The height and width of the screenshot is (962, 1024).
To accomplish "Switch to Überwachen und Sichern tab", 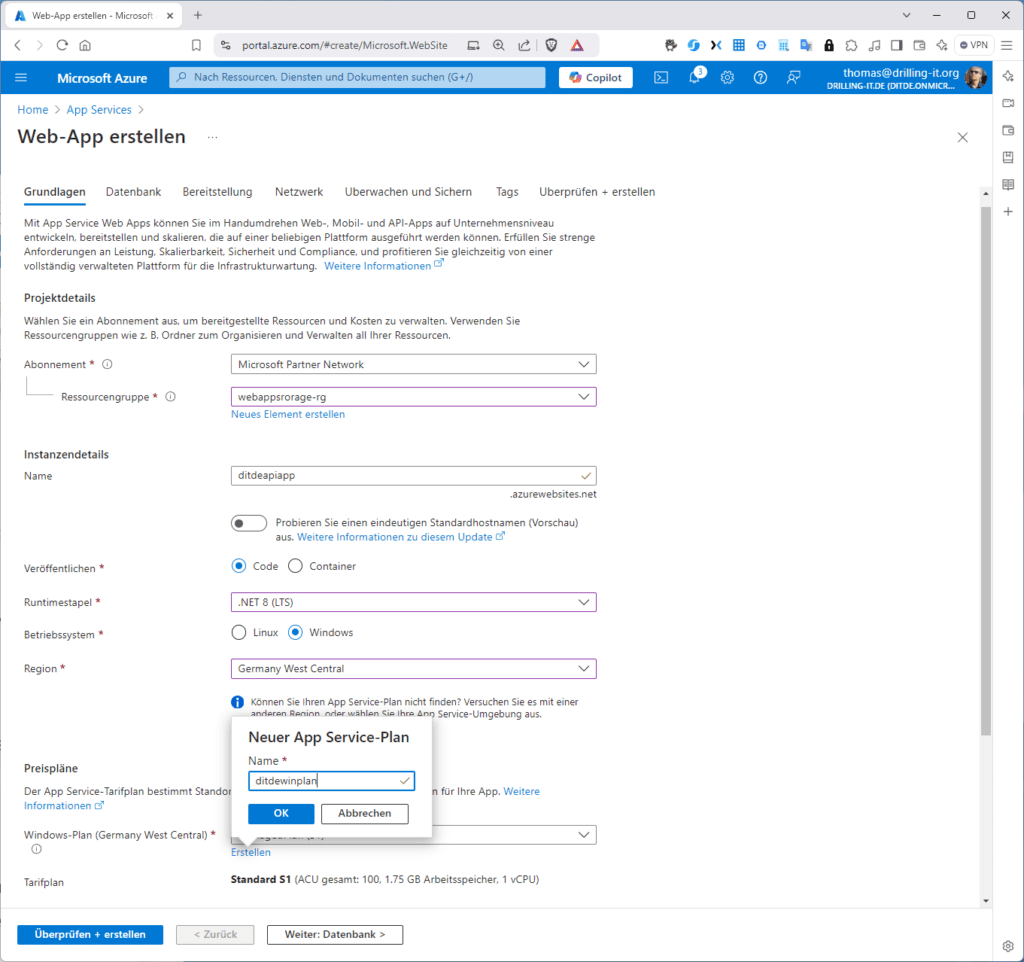I will pyautogui.click(x=408, y=192).
